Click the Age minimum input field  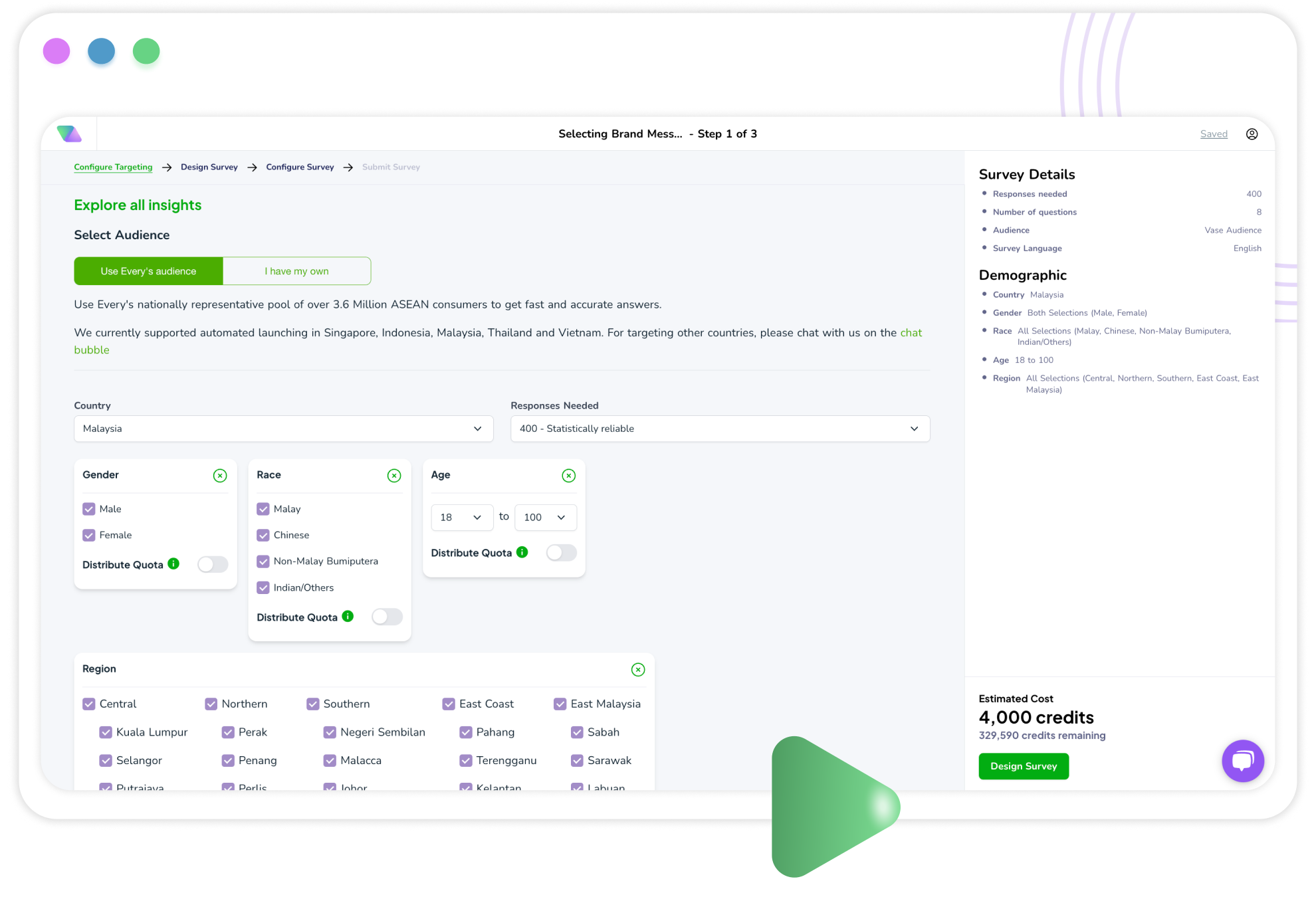[x=460, y=517]
